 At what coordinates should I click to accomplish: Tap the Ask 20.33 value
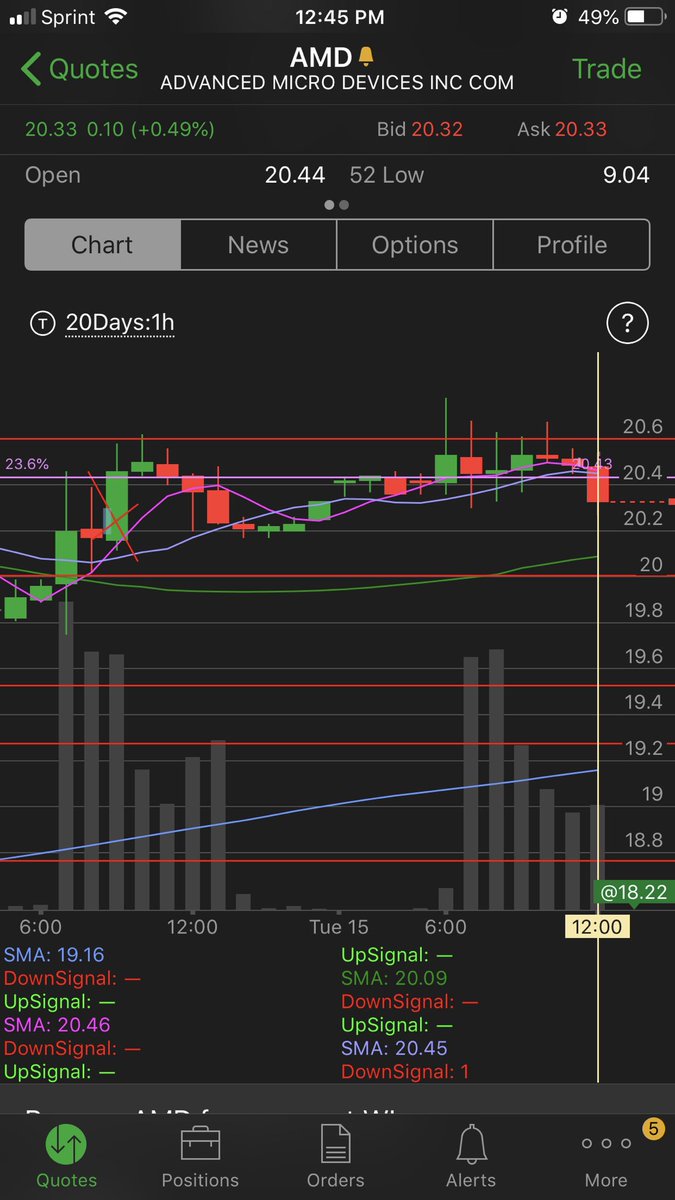pyautogui.click(x=582, y=129)
